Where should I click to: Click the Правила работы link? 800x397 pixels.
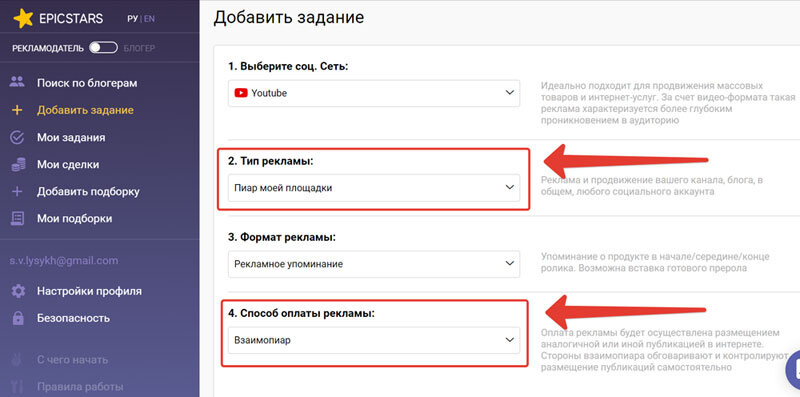click(x=80, y=386)
